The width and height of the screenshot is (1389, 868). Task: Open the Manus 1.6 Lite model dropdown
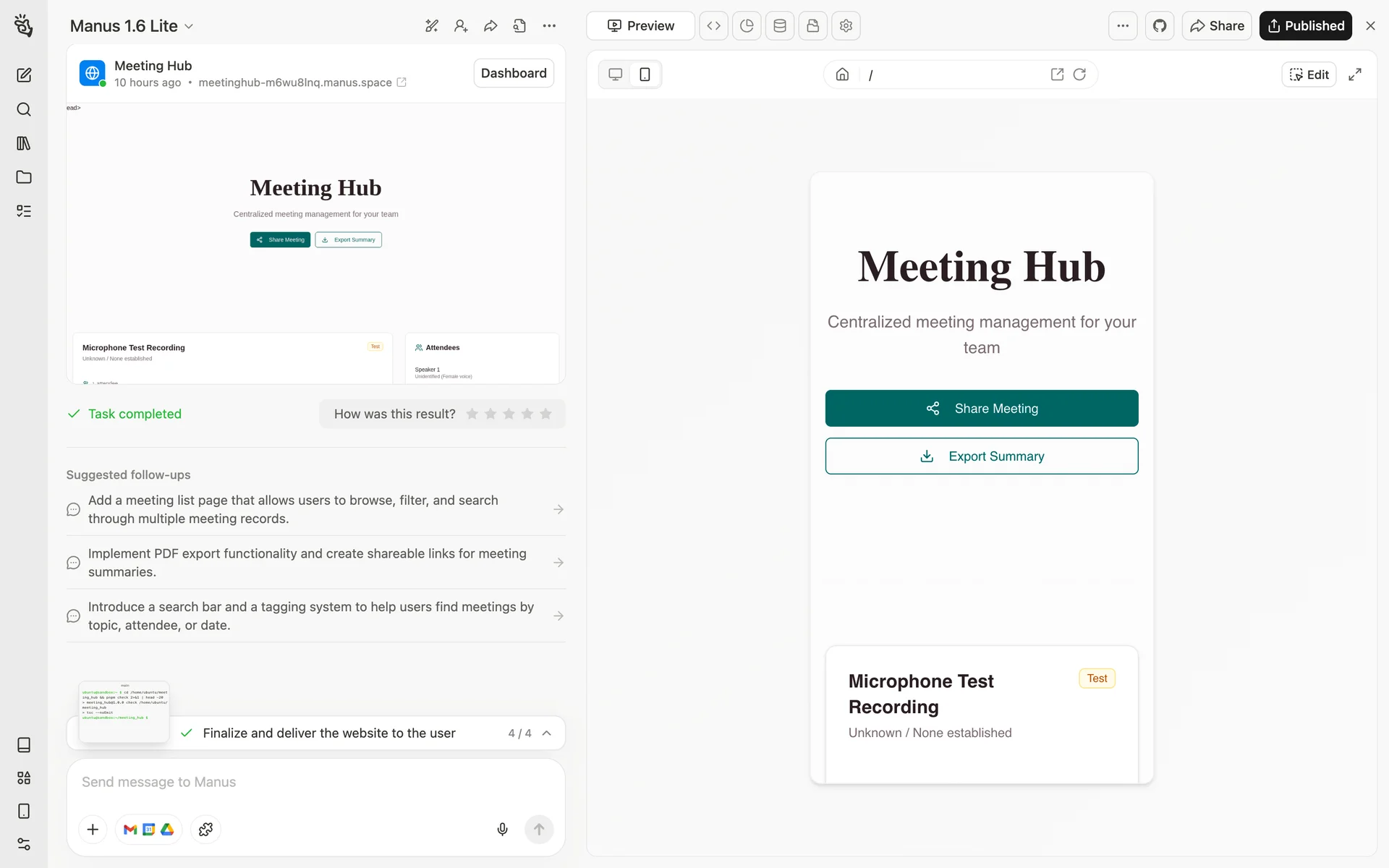coord(132,26)
